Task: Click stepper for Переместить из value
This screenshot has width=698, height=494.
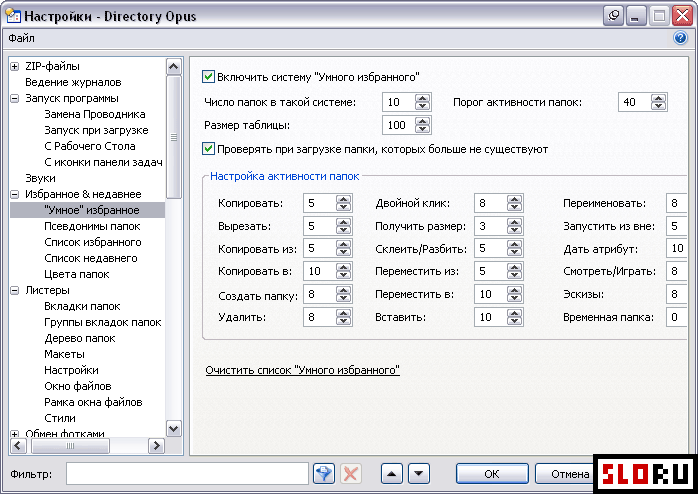Action: coord(514,271)
